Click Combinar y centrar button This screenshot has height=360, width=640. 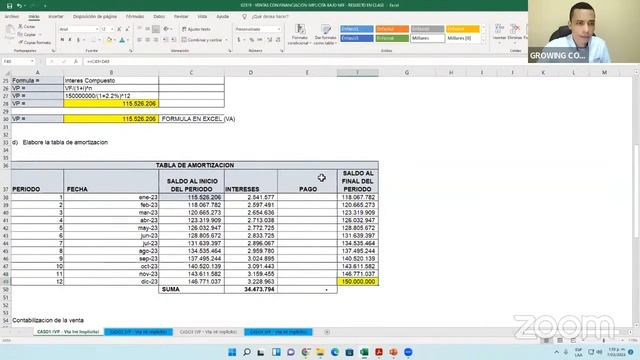pyautogui.click(x=202, y=40)
